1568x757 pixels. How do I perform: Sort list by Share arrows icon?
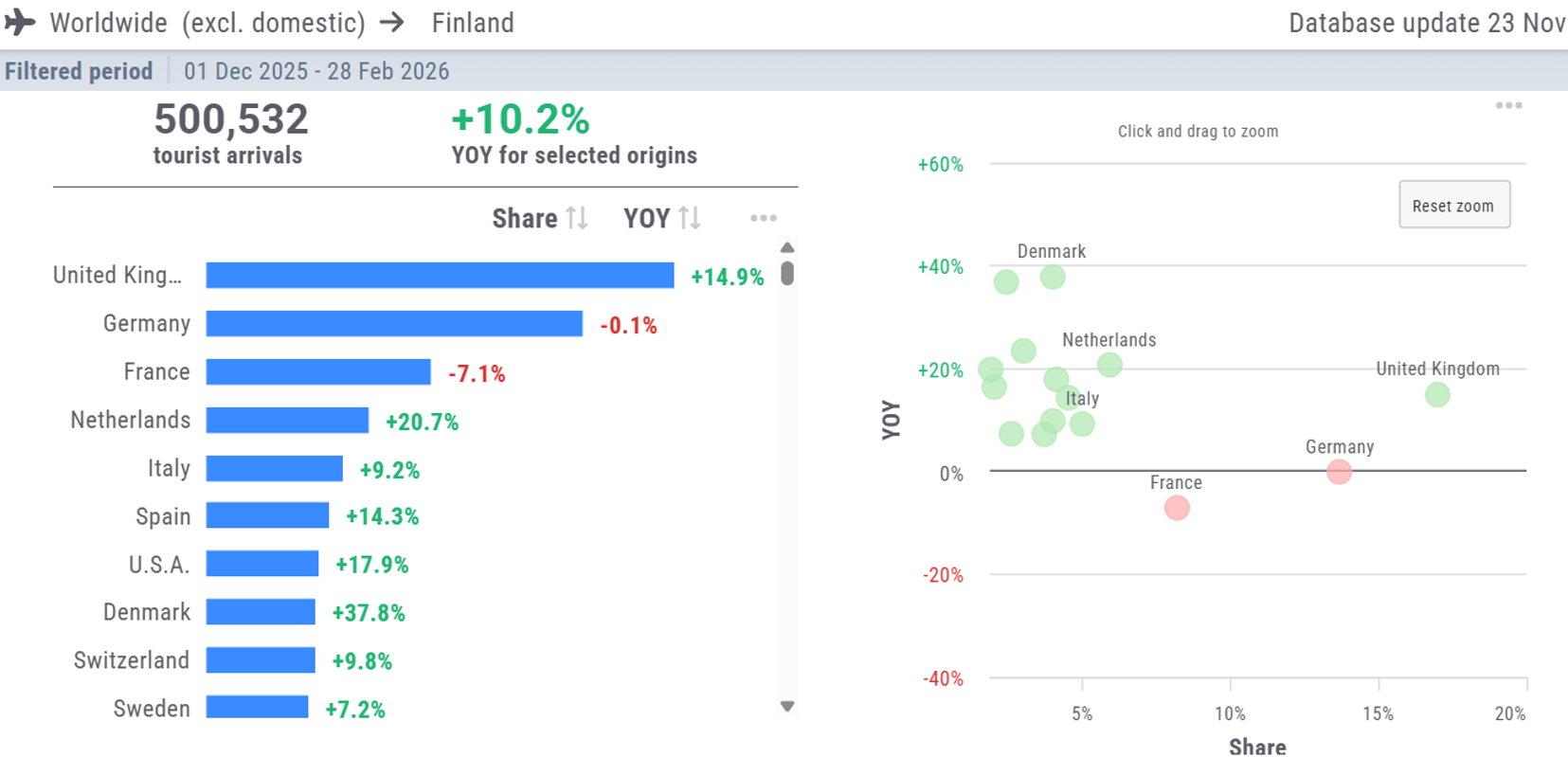[577, 218]
